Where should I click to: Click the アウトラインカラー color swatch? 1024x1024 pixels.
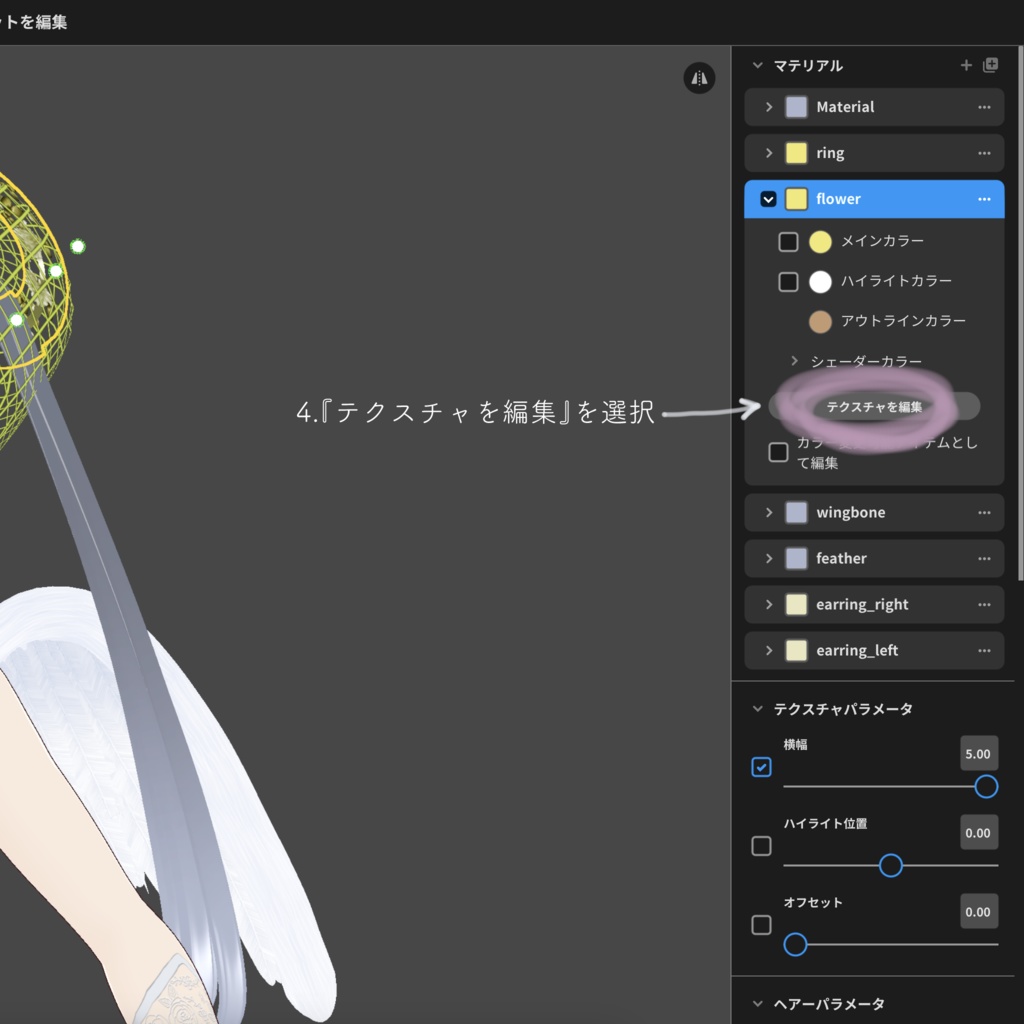click(820, 321)
